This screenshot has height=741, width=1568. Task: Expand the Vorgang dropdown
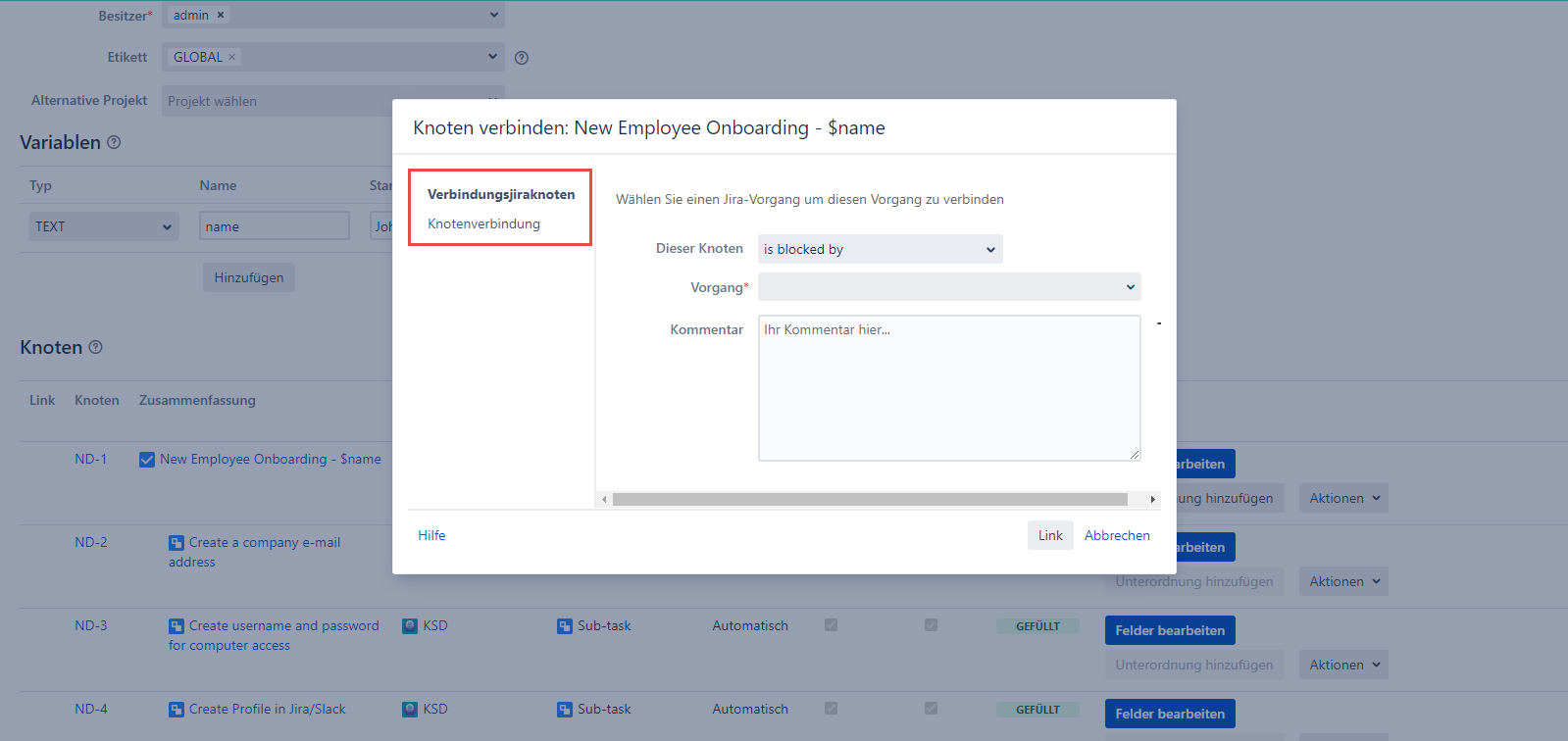pyautogui.click(x=948, y=287)
